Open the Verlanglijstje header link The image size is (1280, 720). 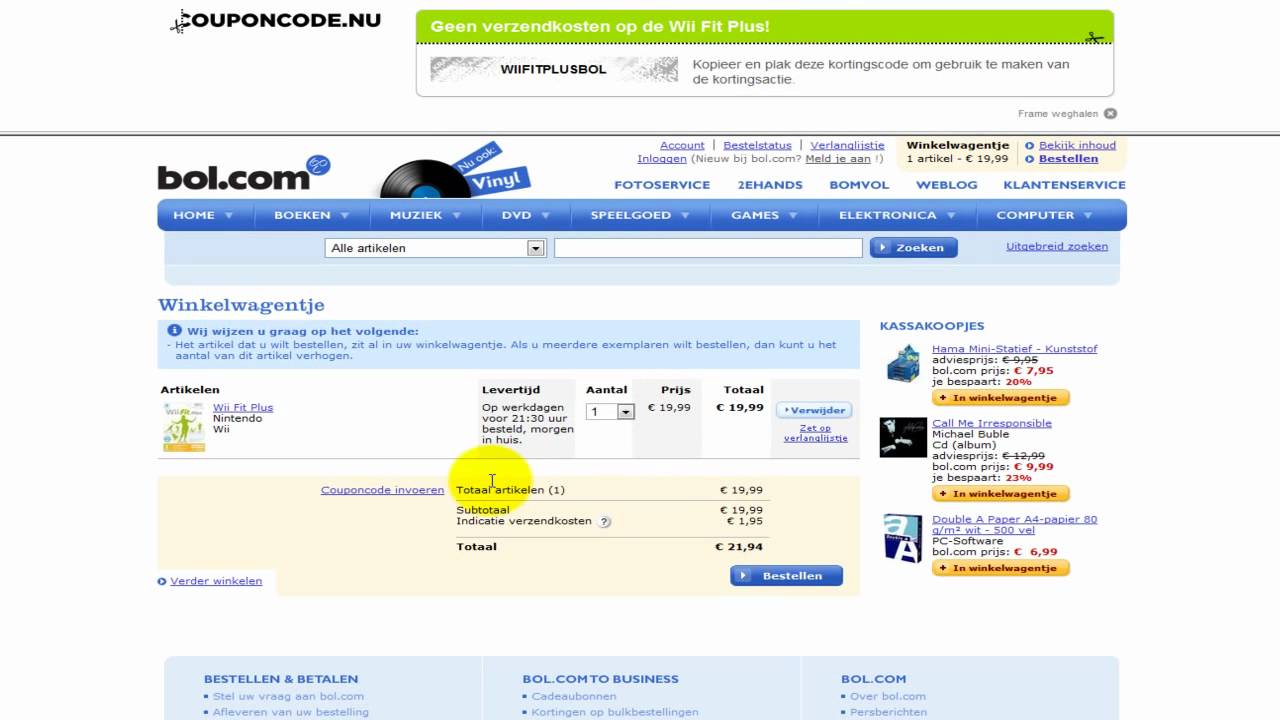[847, 146]
